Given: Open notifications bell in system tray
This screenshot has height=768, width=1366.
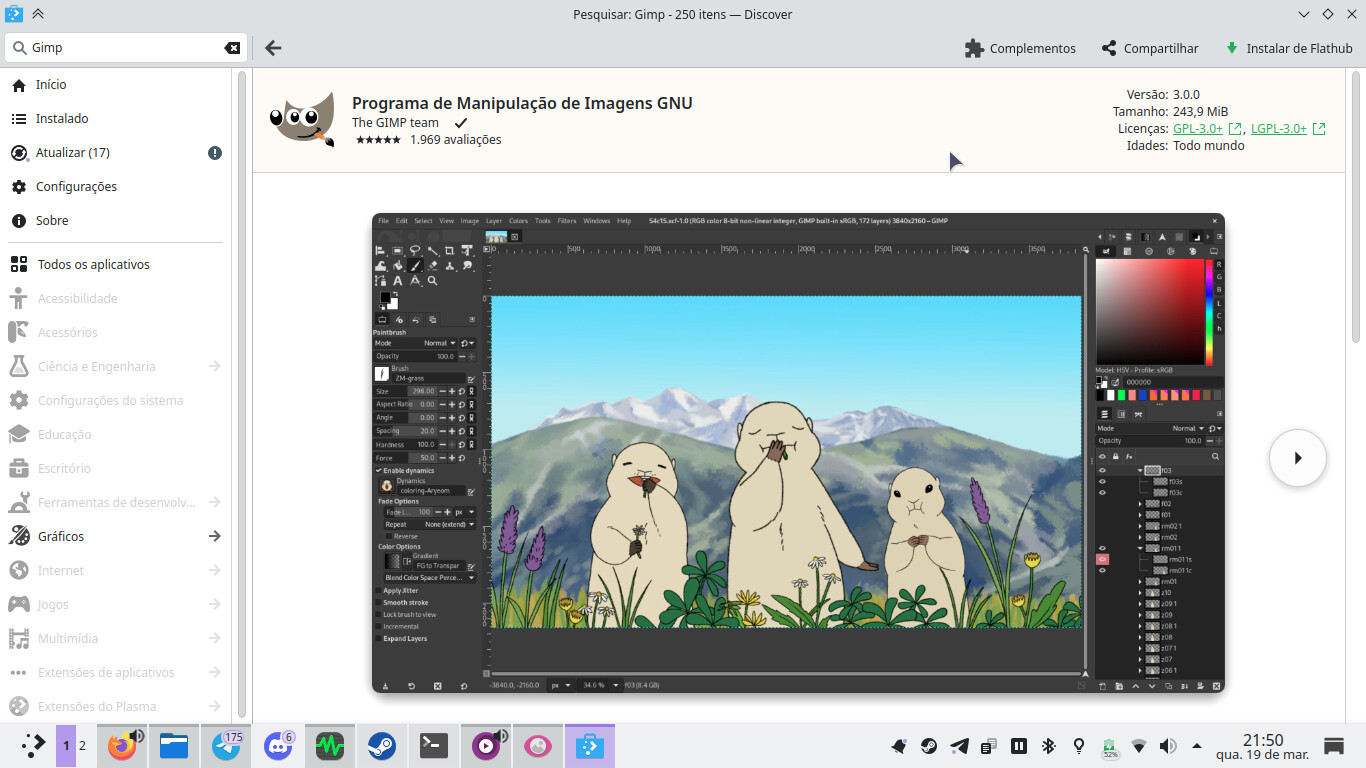Looking at the screenshot, I should pyautogui.click(x=899, y=746).
